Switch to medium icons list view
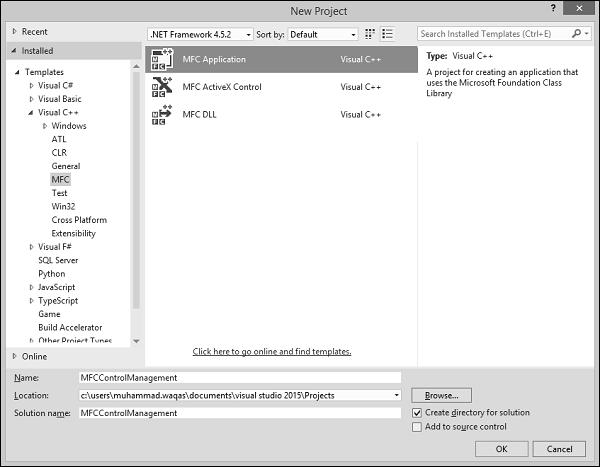The height and width of the screenshot is (467, 600). (x=387, y=34)
